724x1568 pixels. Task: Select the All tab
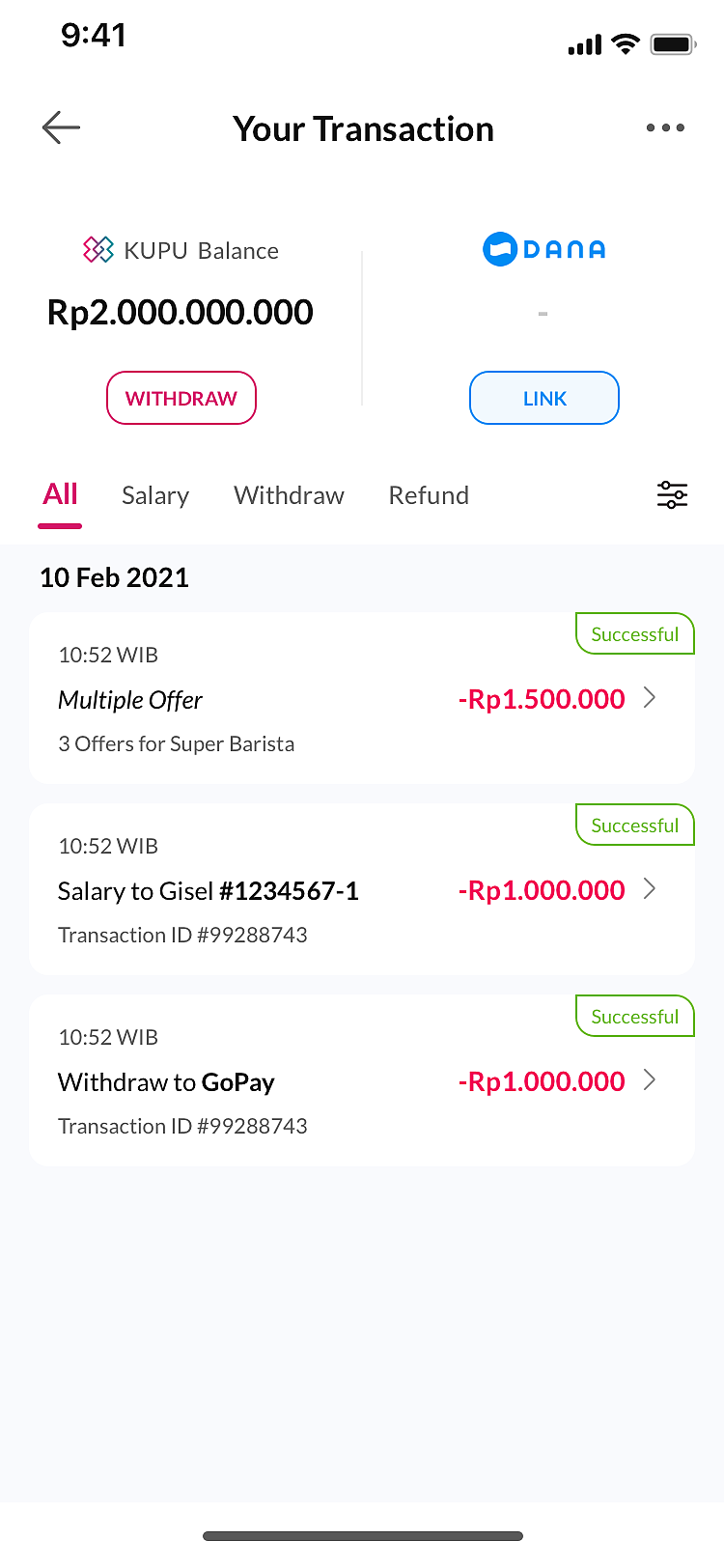pos(60,494)
